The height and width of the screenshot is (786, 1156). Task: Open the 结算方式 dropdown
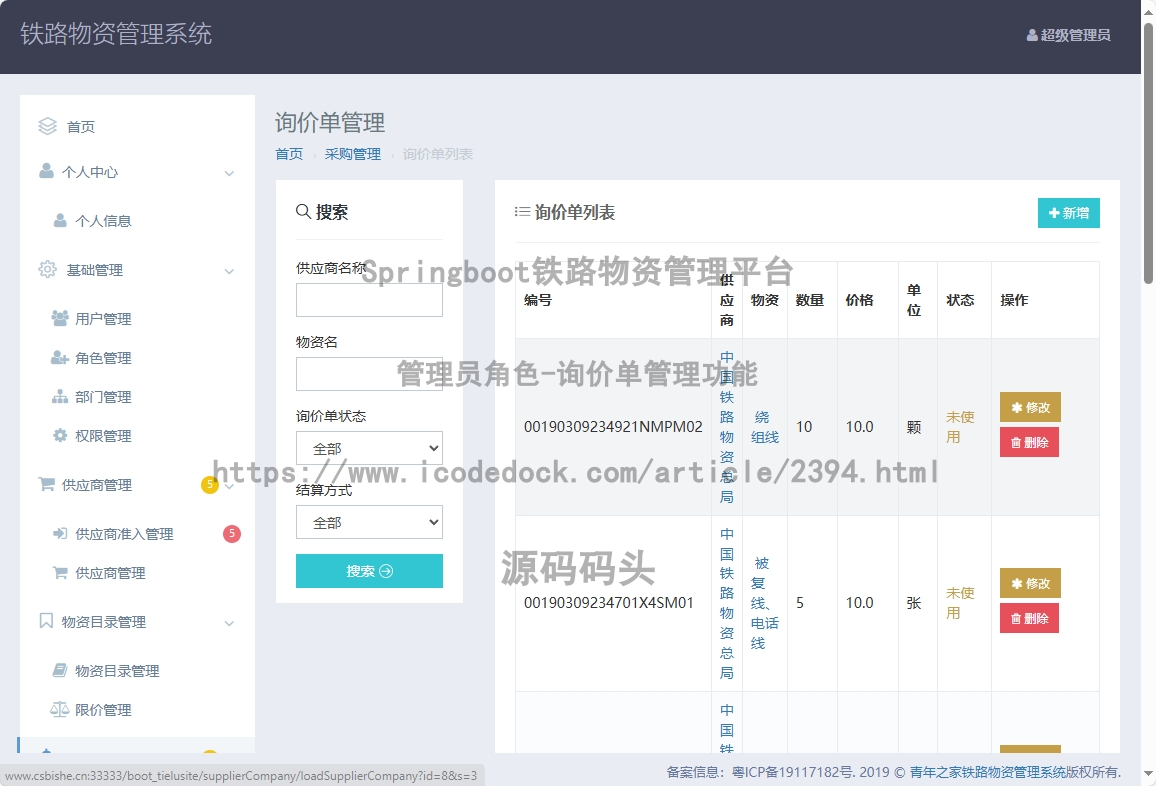(x=369, y=522)
